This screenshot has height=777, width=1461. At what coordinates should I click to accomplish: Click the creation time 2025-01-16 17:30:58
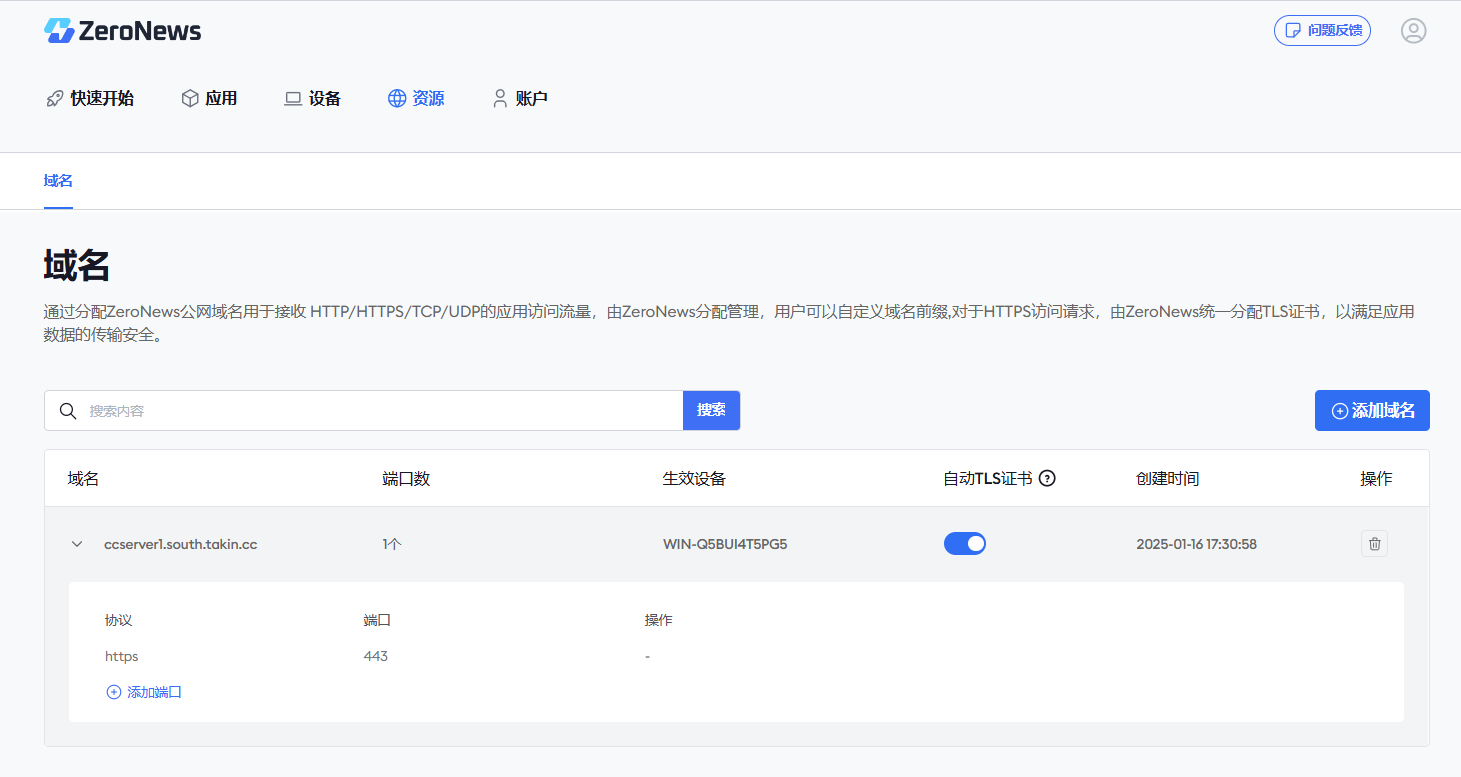tap(1197, 545)
